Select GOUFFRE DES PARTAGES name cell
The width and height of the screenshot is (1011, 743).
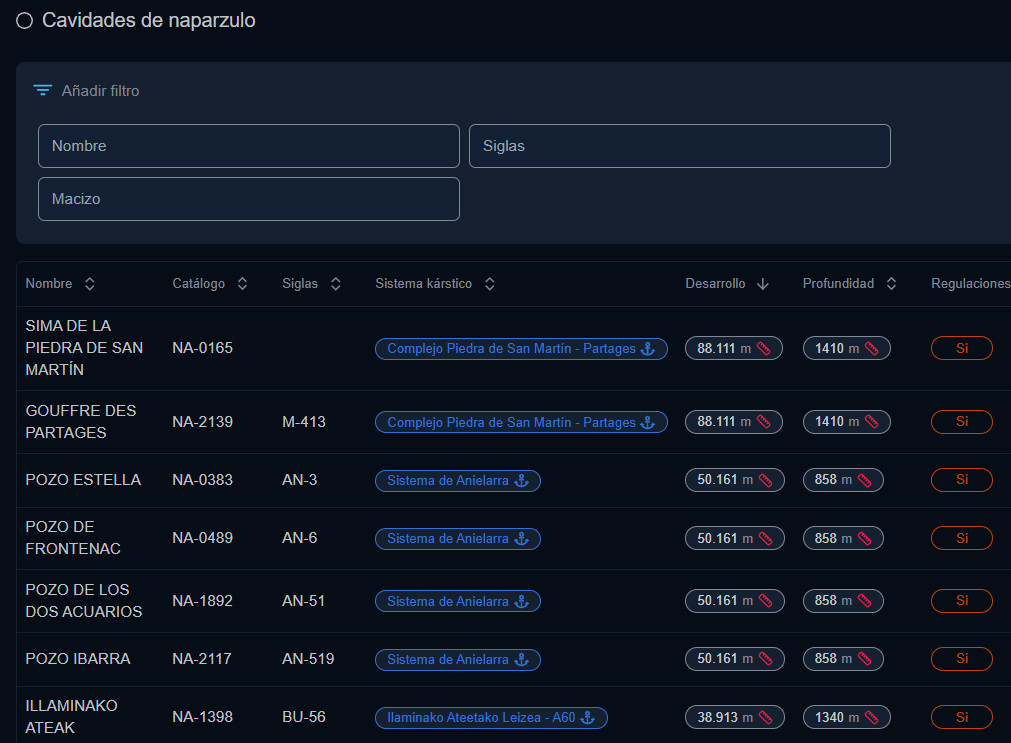click(x=81, y=422)
